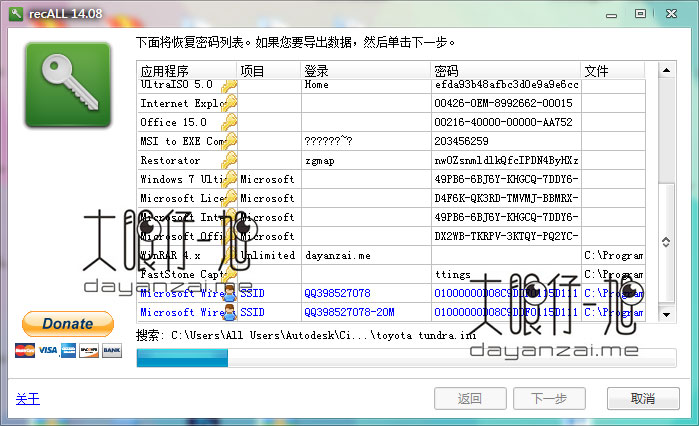Select the Windows 7 Ultimate row

[391, 179]
